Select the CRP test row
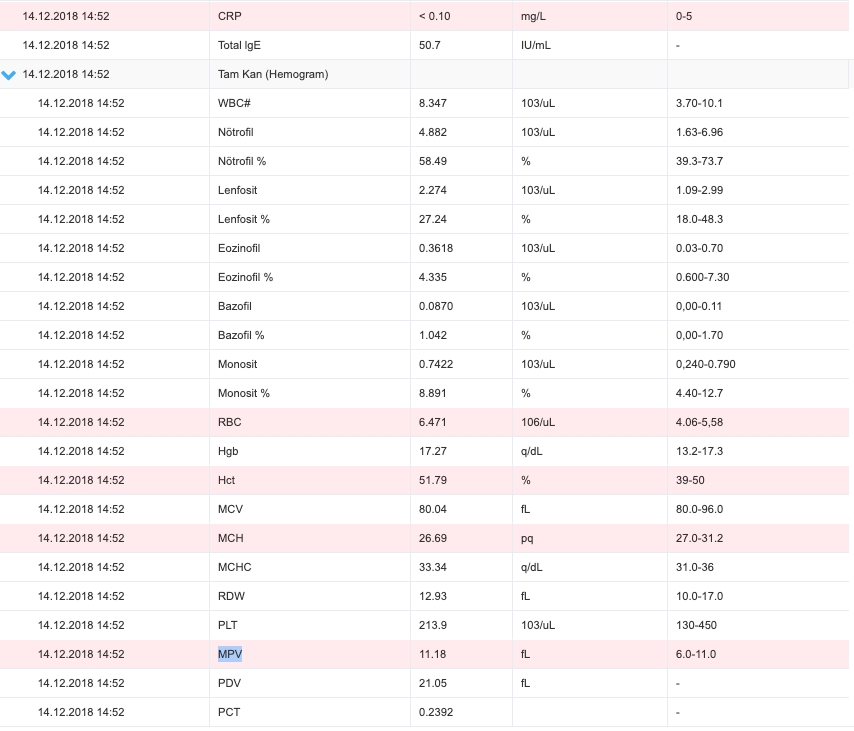854x731 pixels. click(425, 16)
